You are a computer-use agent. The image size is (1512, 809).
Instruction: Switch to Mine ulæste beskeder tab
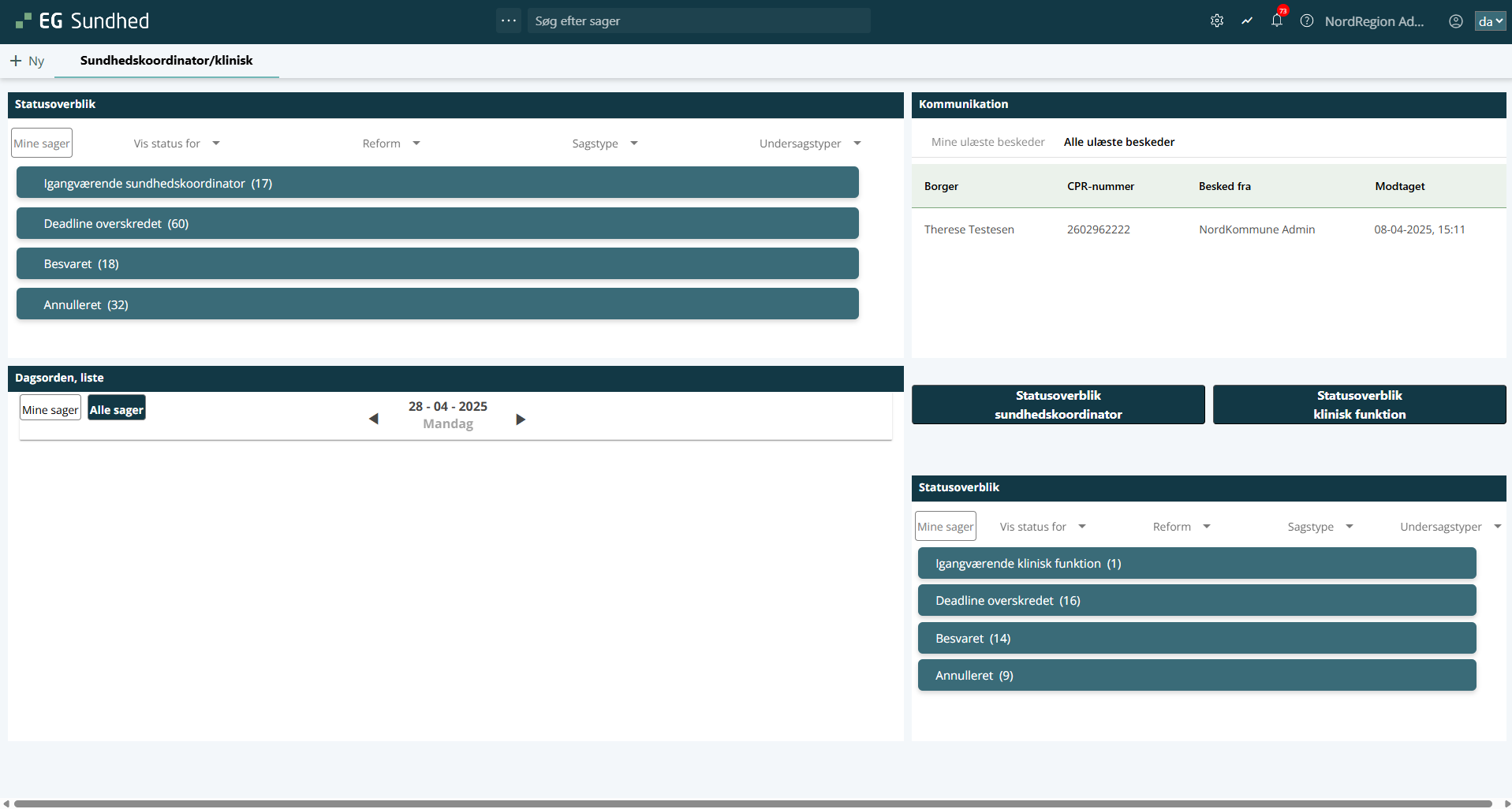point(987,142)
